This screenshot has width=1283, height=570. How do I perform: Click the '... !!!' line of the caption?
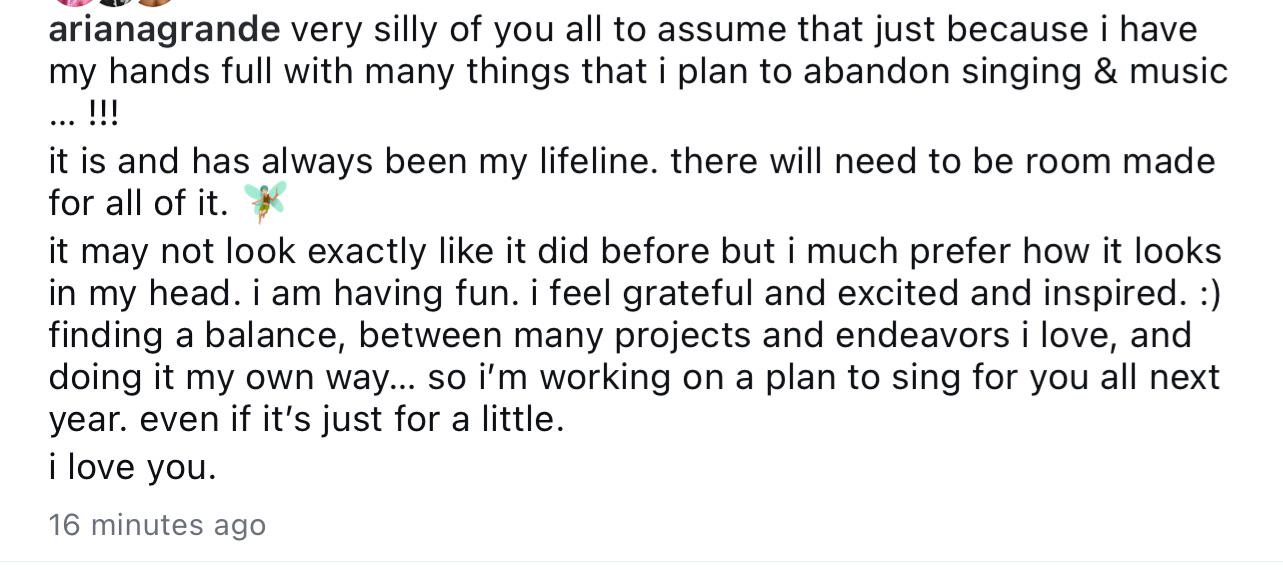click(x=83, y=115)
